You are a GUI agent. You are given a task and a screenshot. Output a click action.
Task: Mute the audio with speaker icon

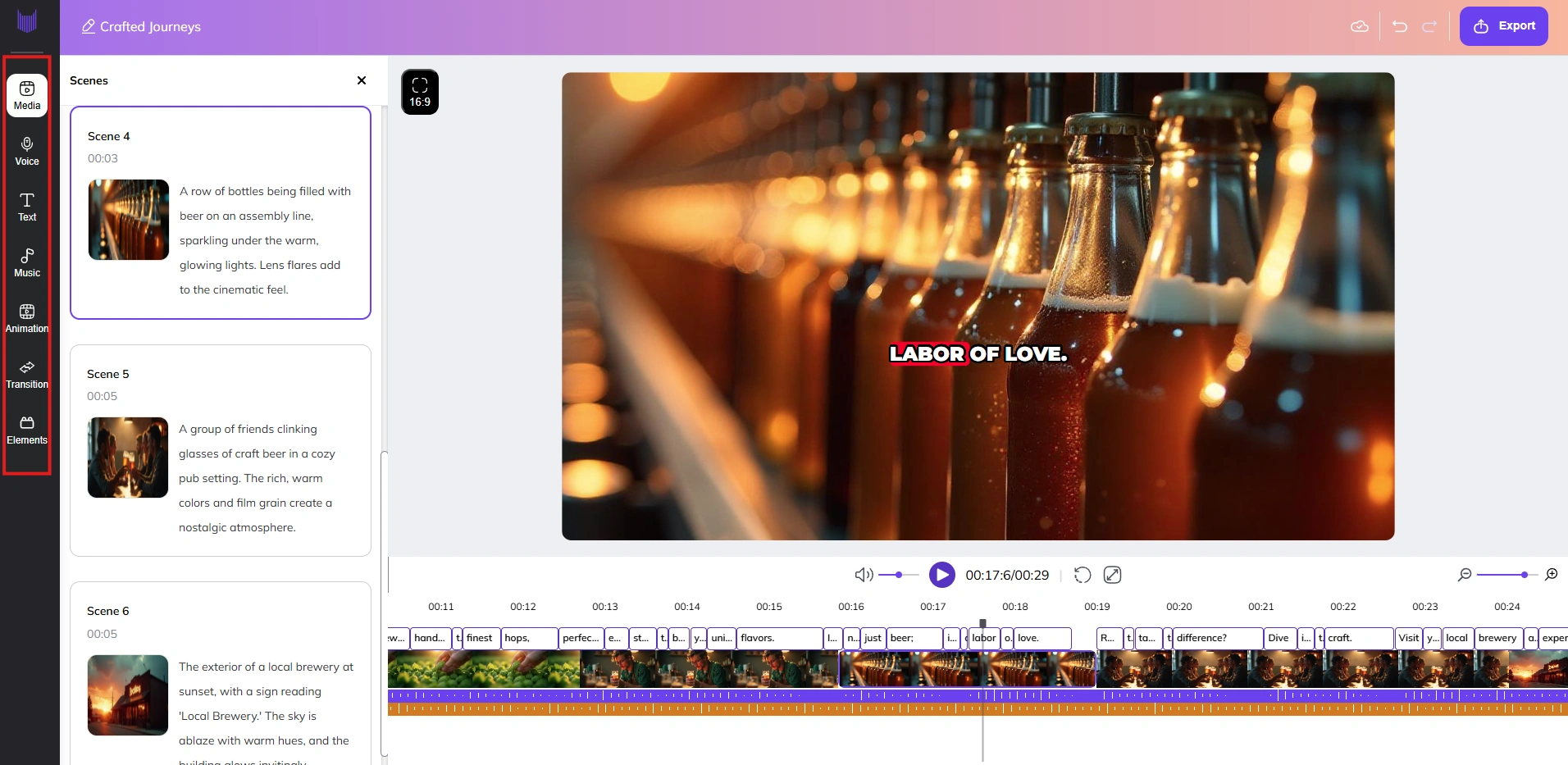[x=864, y=575]
